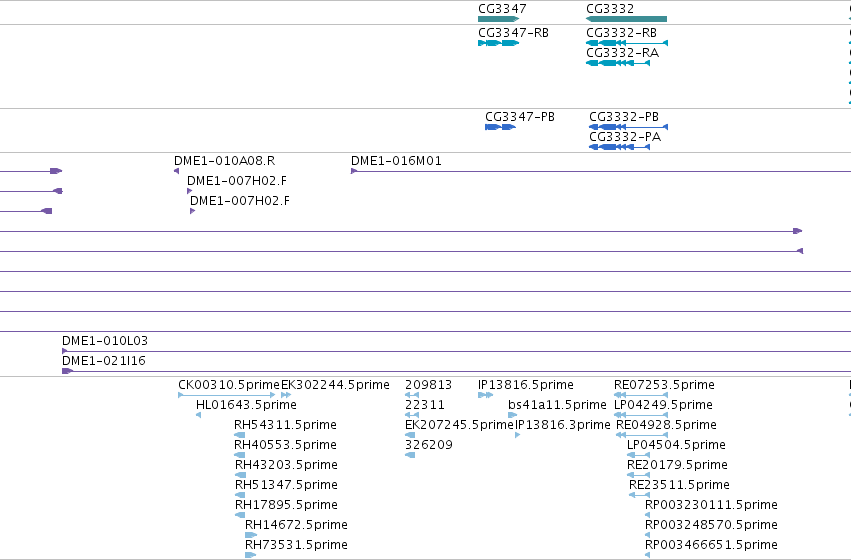This screenshot has width=851, height=560.
Task: Click the arrow glyph beneath 326209
Action: pyautogui.click(x=410, y=455)
